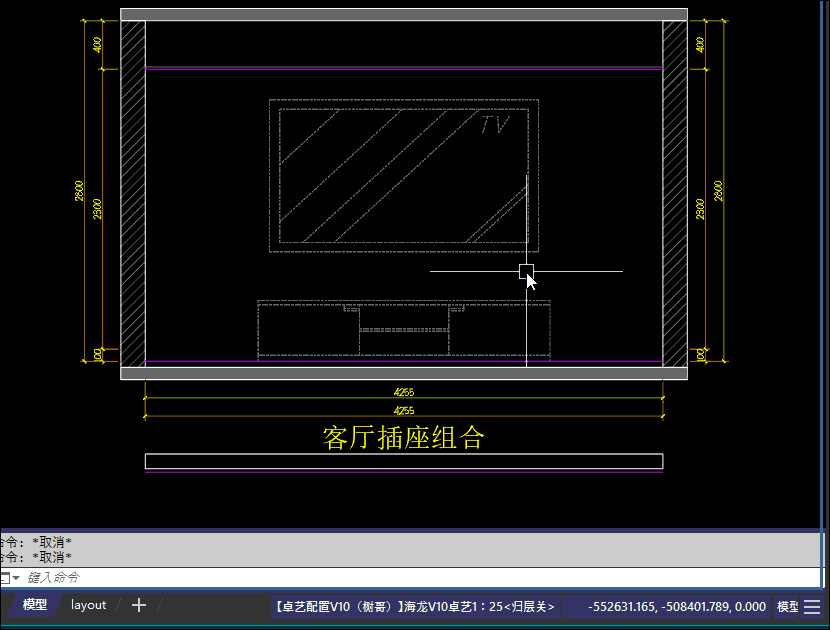
Task: Select the upper 4255 horizontal dimension
Action: (403, 393)
